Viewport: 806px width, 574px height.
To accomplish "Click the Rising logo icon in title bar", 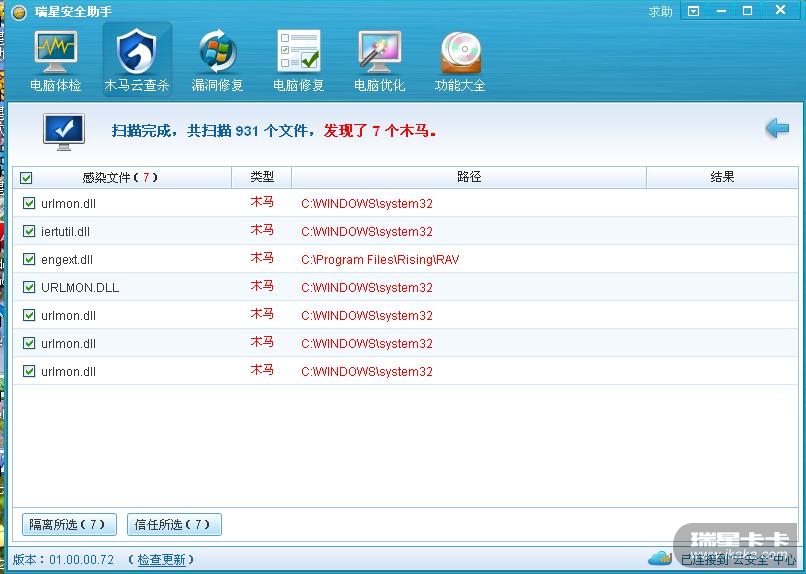I will click(19, 12).
